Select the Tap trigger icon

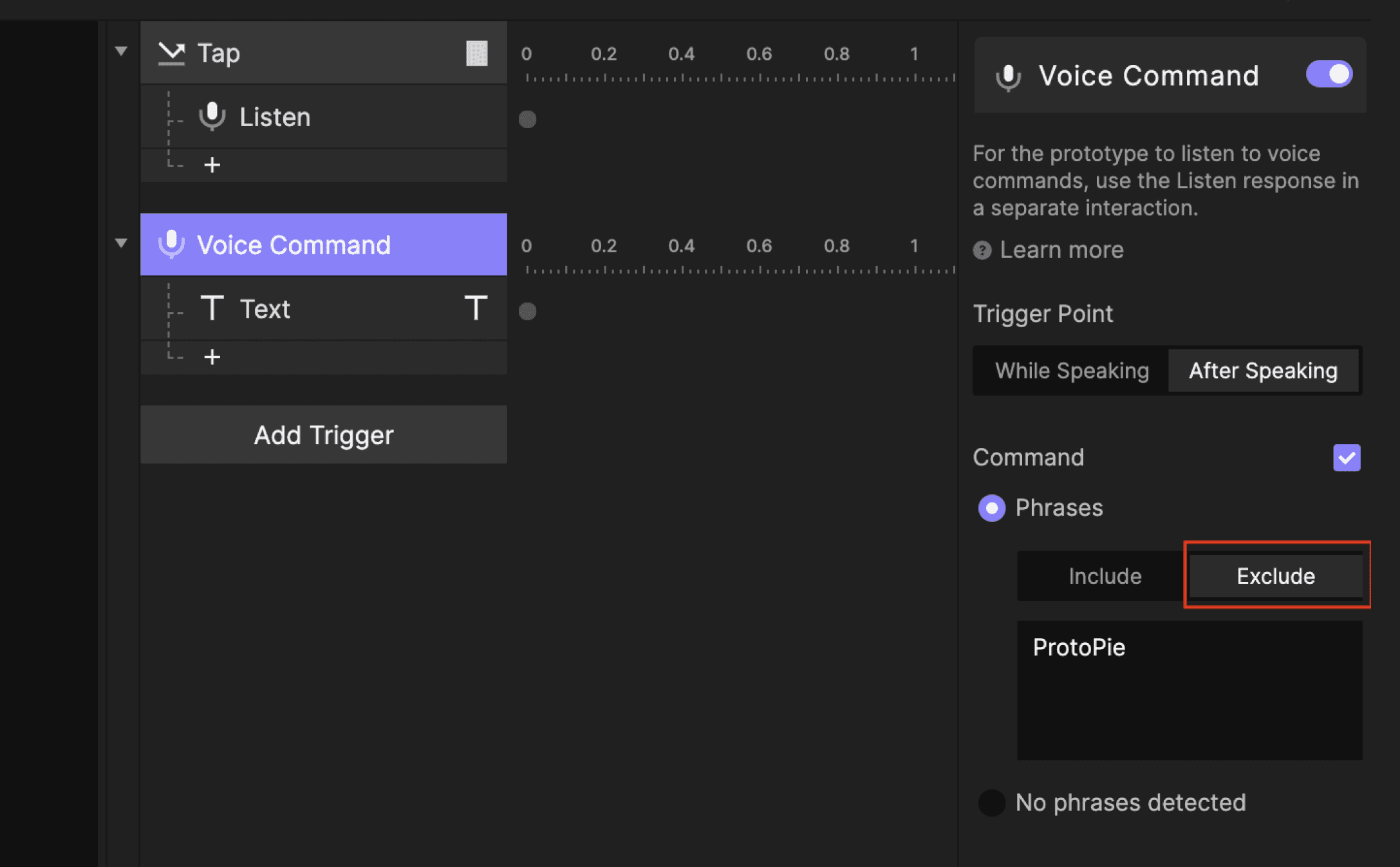pyautogui.click(x=171, y=53)
